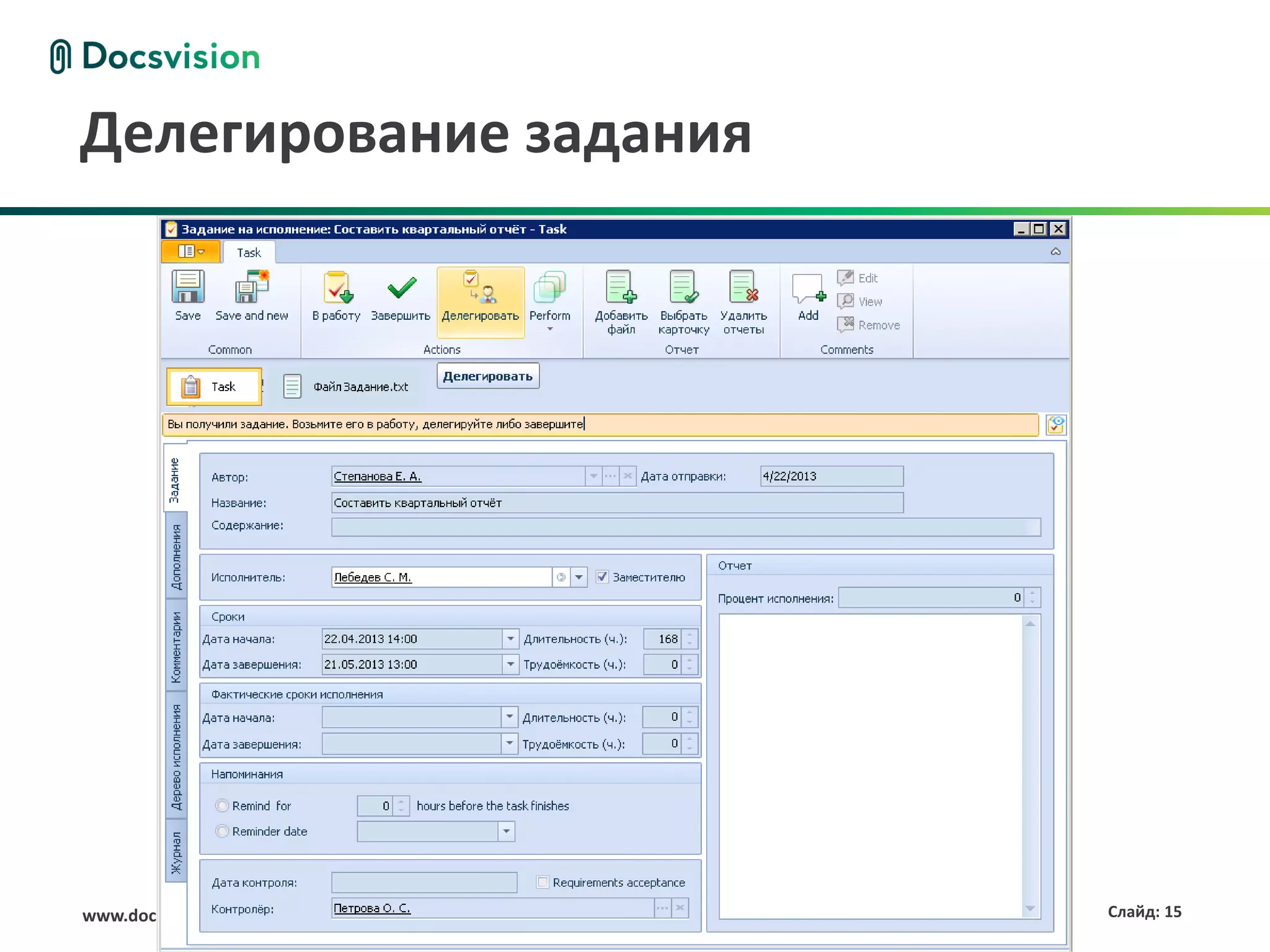Click the task state icon beside status message

tap(1055, 425)
